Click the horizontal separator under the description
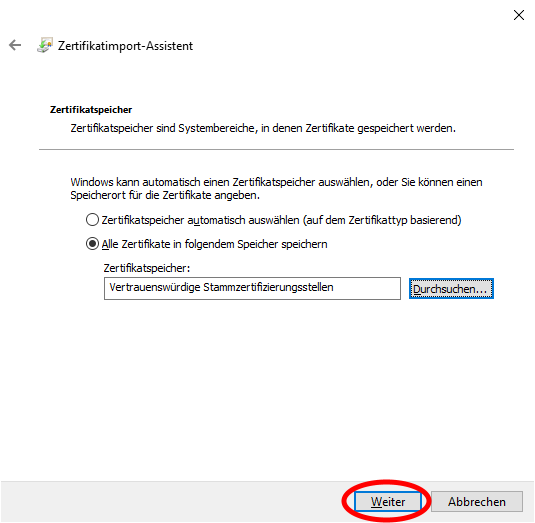Screen dimensions: 535x523 tap(276, 149)
